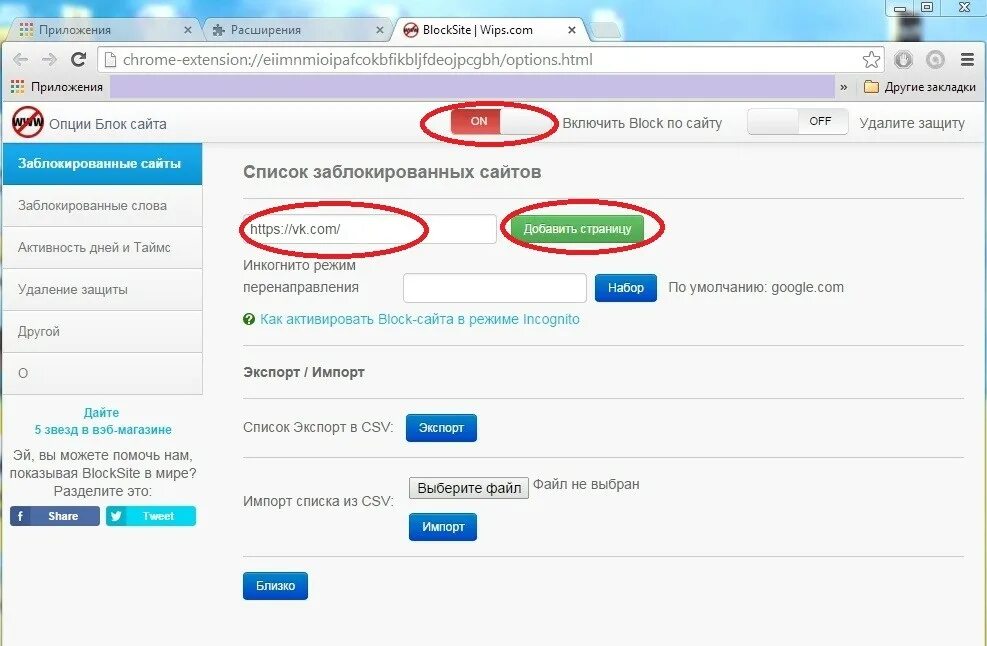The height and width of the screenshot is (646, 987).
Task: Click the По умолчанию: google.com text
Action: [756, 288]
